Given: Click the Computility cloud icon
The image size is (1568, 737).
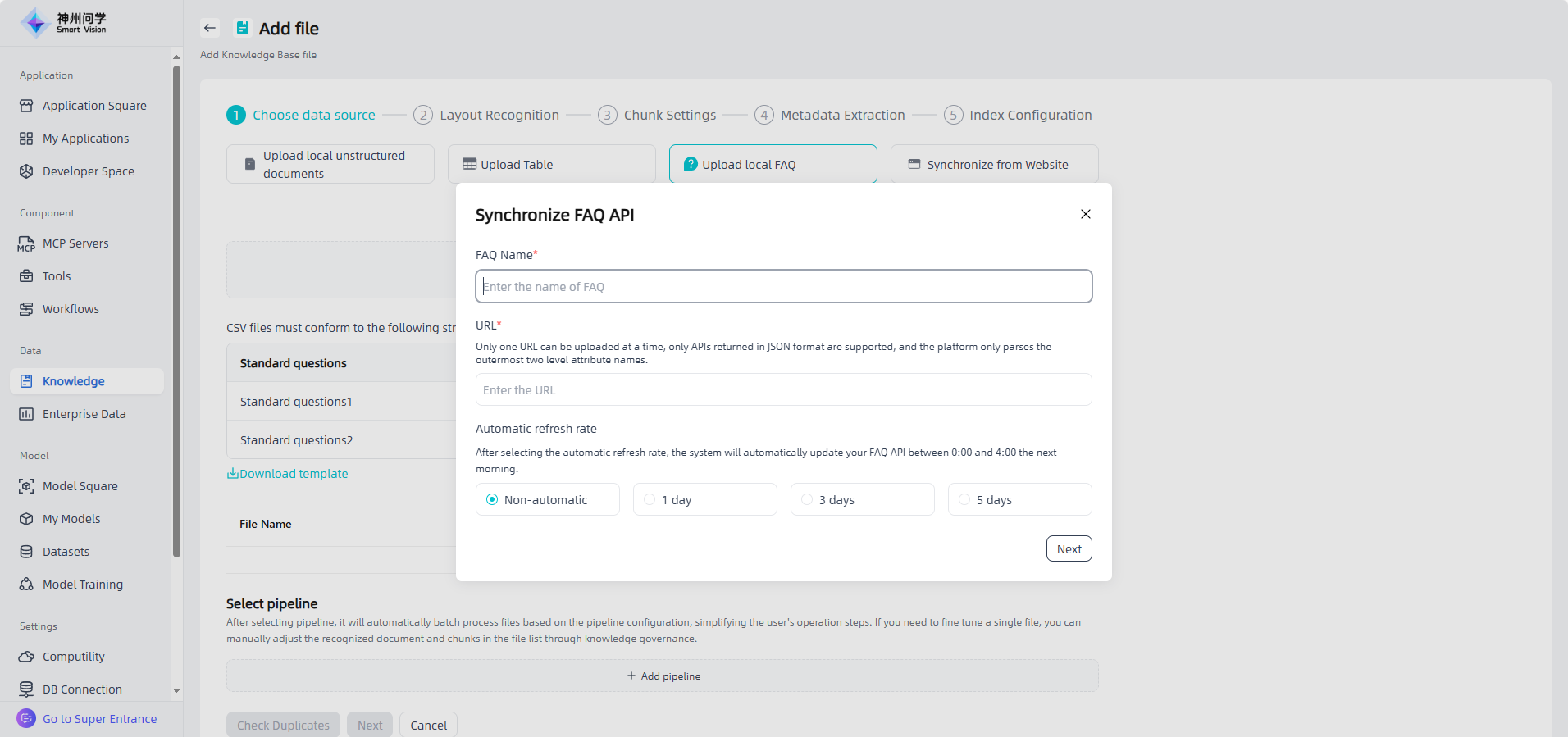Looking at the screenshot, I should [x=26, y=657].
